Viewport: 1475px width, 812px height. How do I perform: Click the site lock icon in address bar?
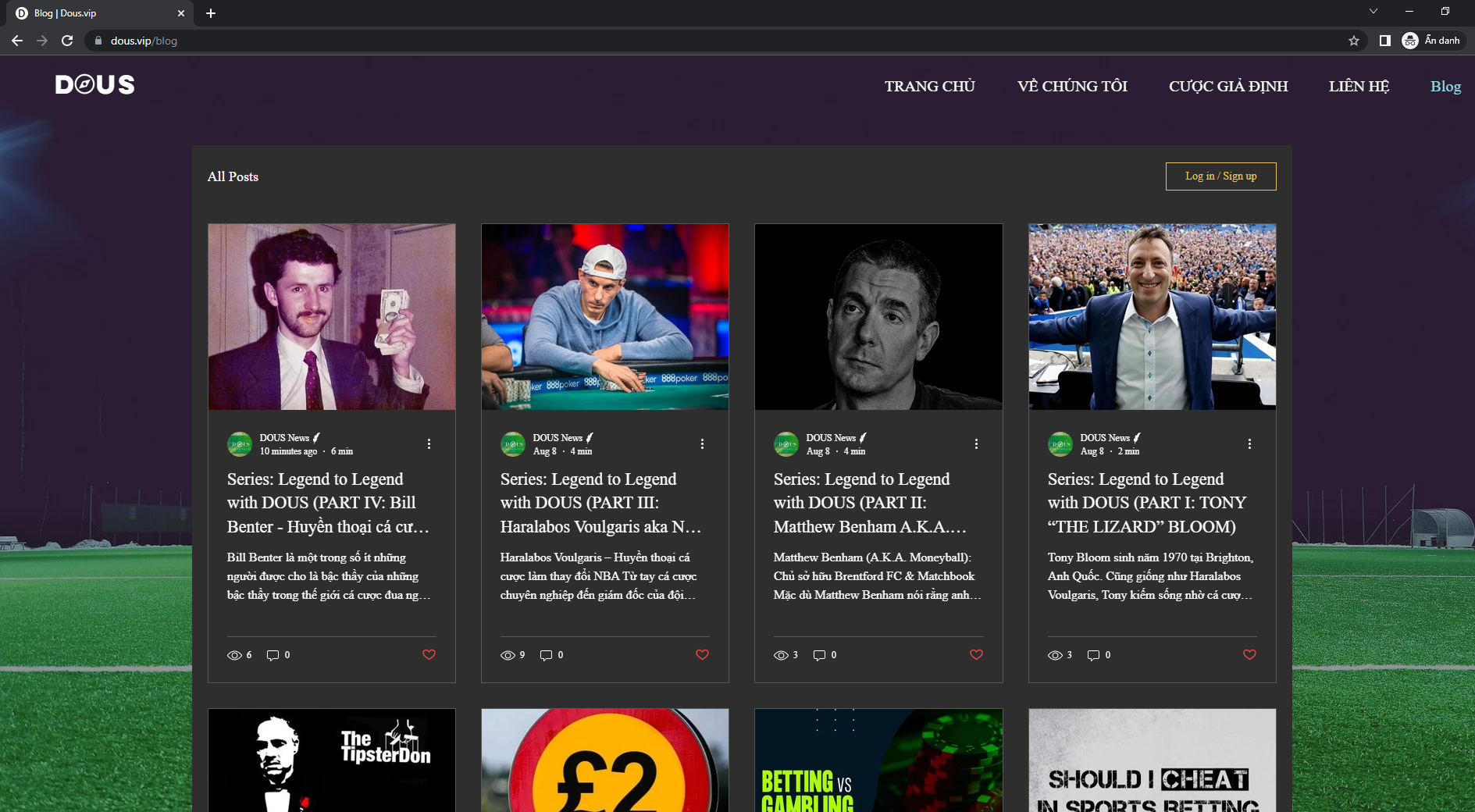(98, 41)
